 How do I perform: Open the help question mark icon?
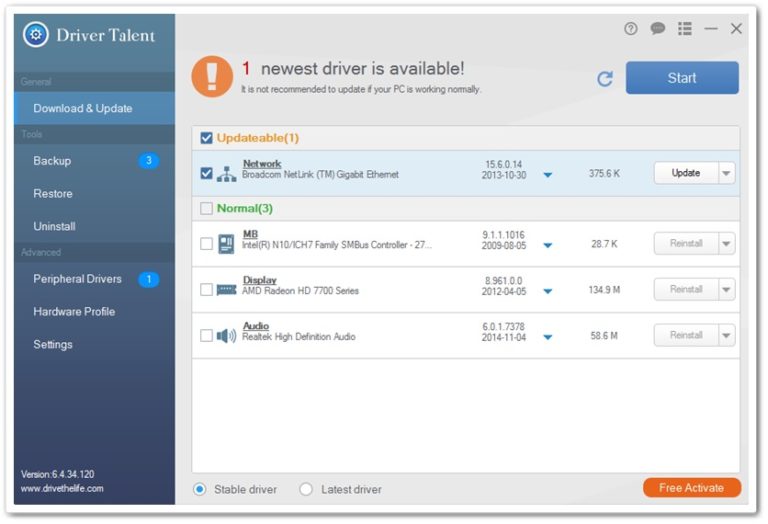(x=631, y=29)
